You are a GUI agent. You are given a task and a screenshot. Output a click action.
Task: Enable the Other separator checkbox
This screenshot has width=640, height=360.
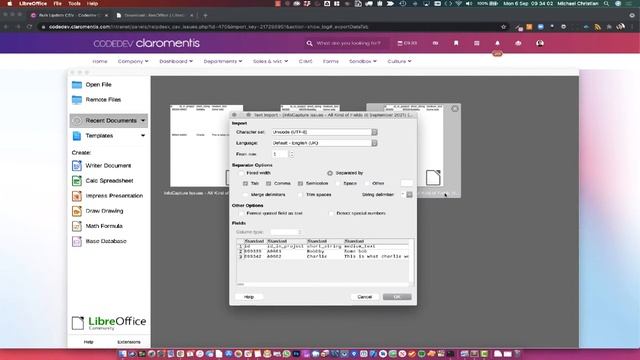pyautogui.click(x=367, y=184)
